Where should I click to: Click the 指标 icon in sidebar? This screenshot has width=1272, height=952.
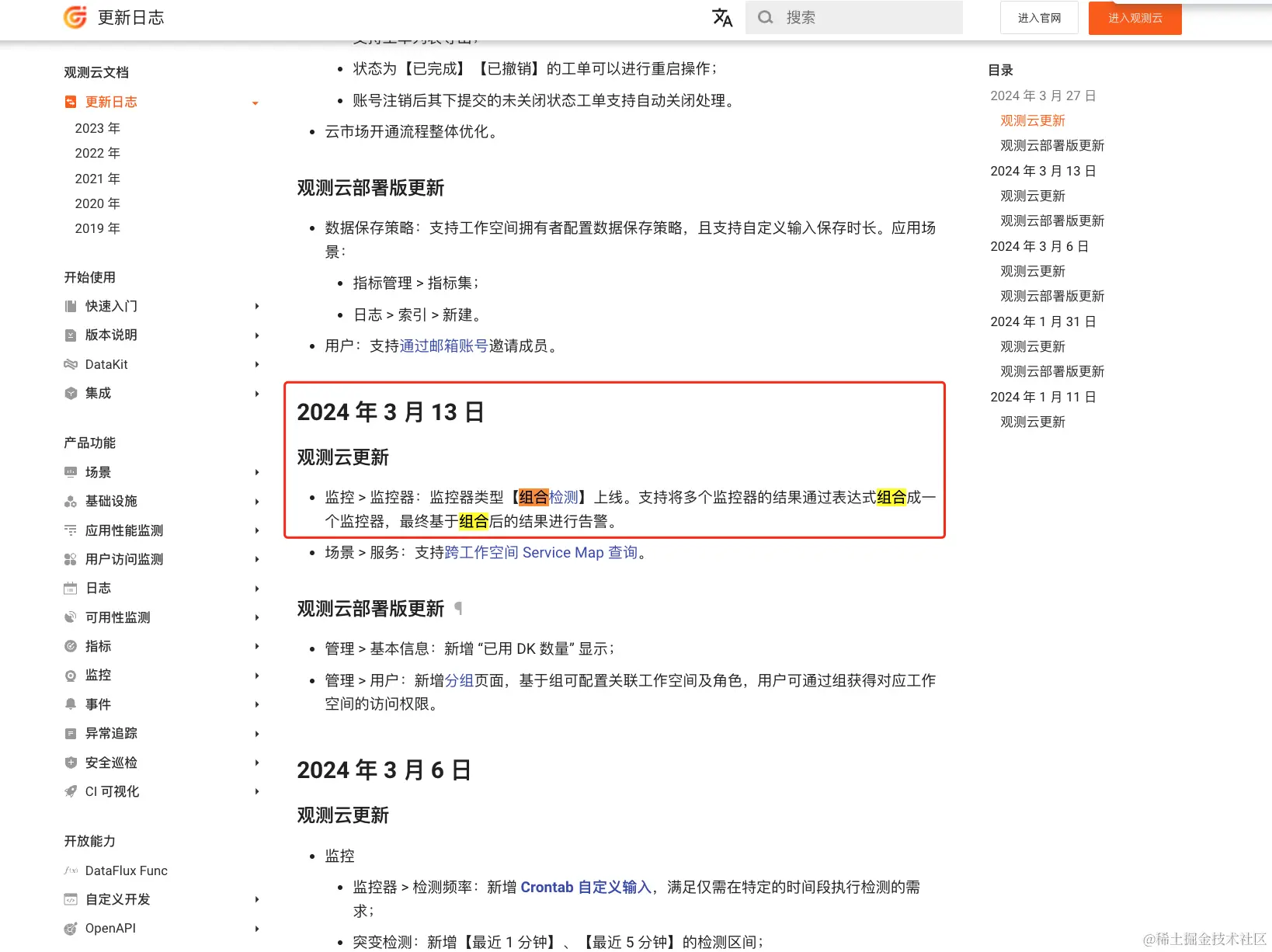coord(71,646)
